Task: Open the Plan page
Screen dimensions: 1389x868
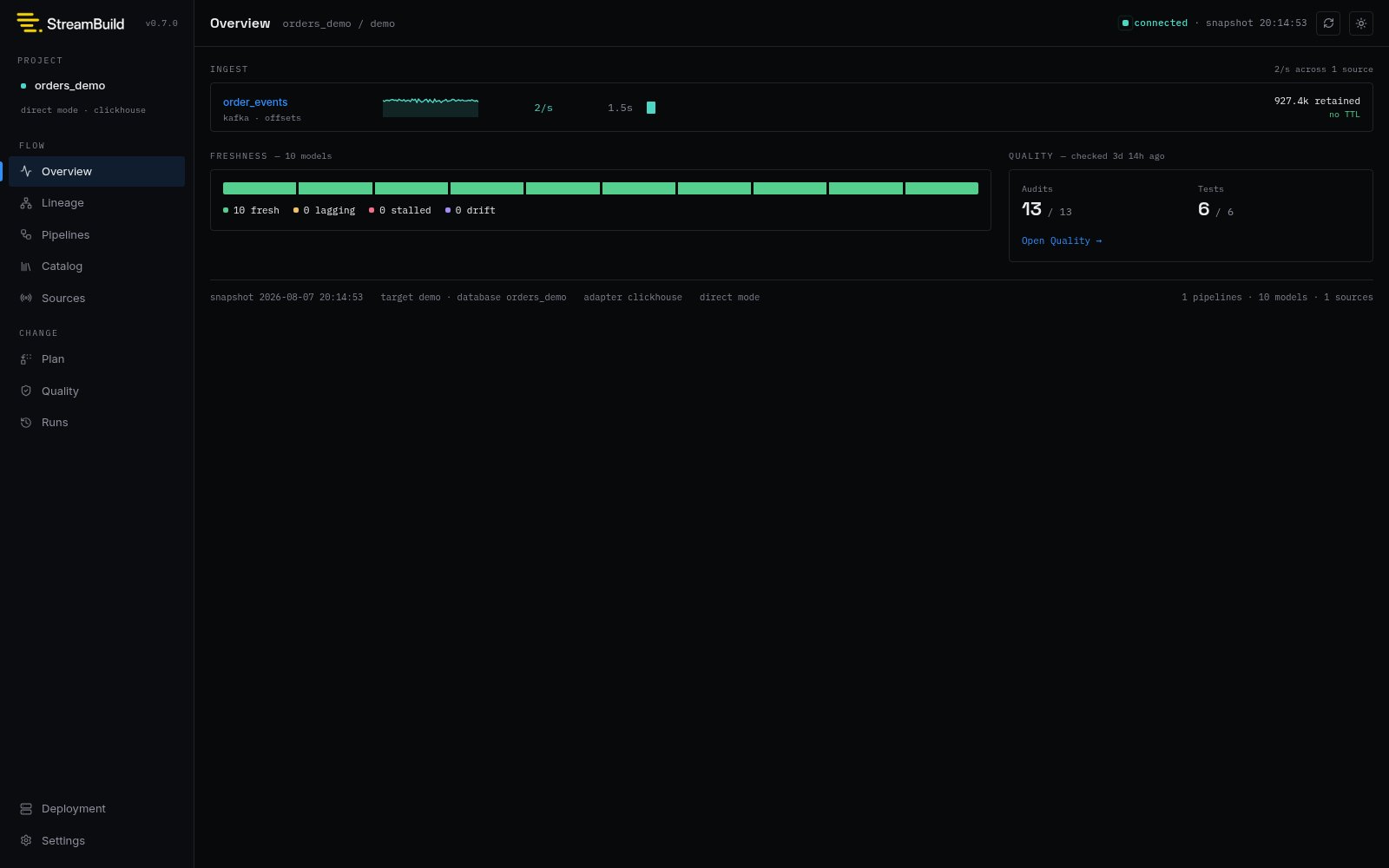Action: tap(96, 359)
